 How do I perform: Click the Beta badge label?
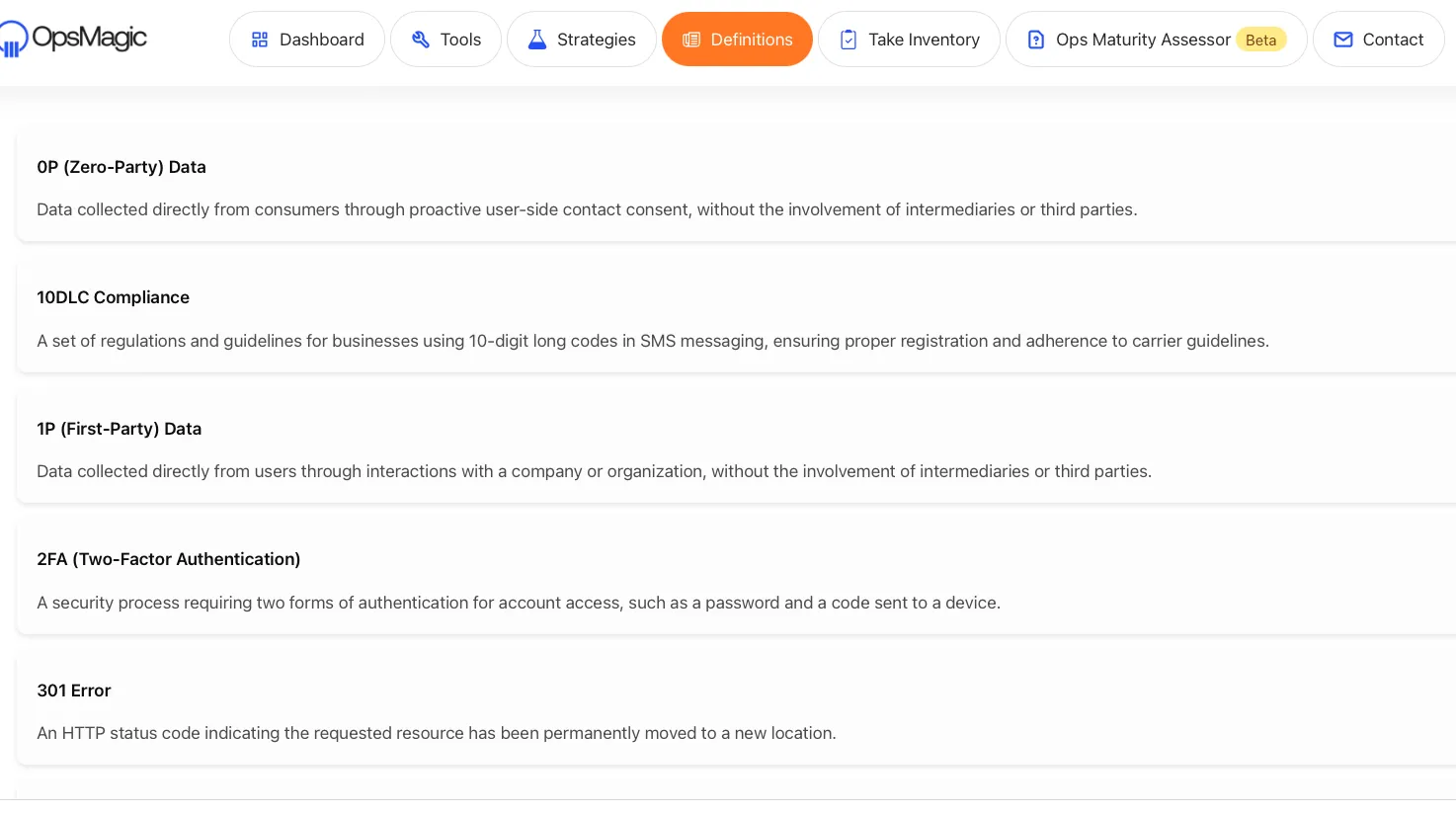[1261, 40]
